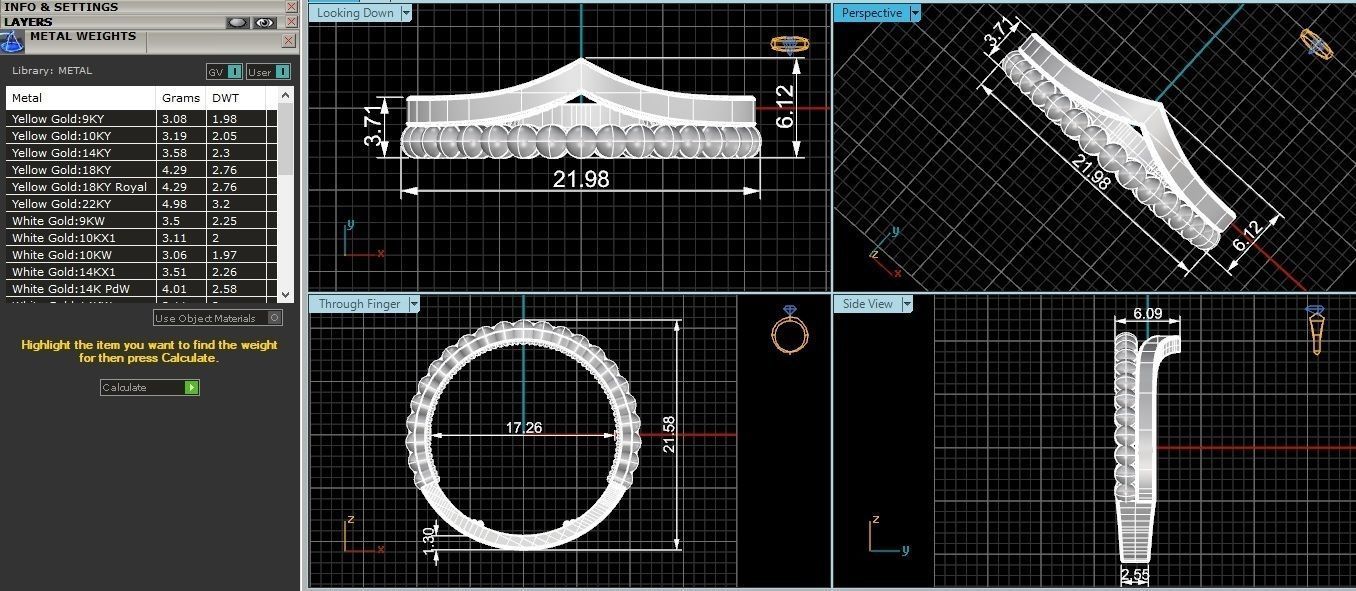Click the 17.26 inner diameter dimension
1356x591 pixels.
point(524,428)
